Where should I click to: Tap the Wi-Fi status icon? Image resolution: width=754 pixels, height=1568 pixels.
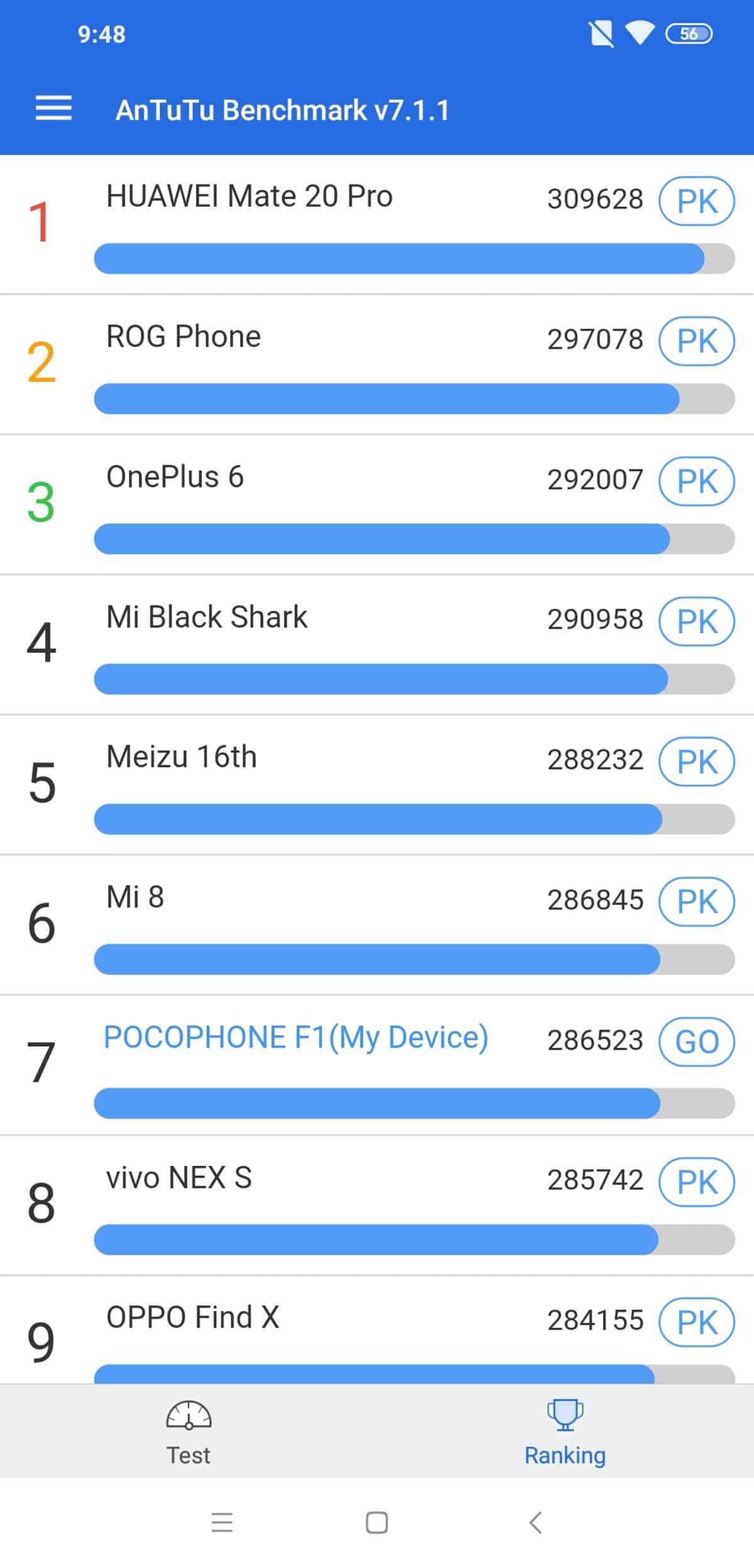pos(640,33)
